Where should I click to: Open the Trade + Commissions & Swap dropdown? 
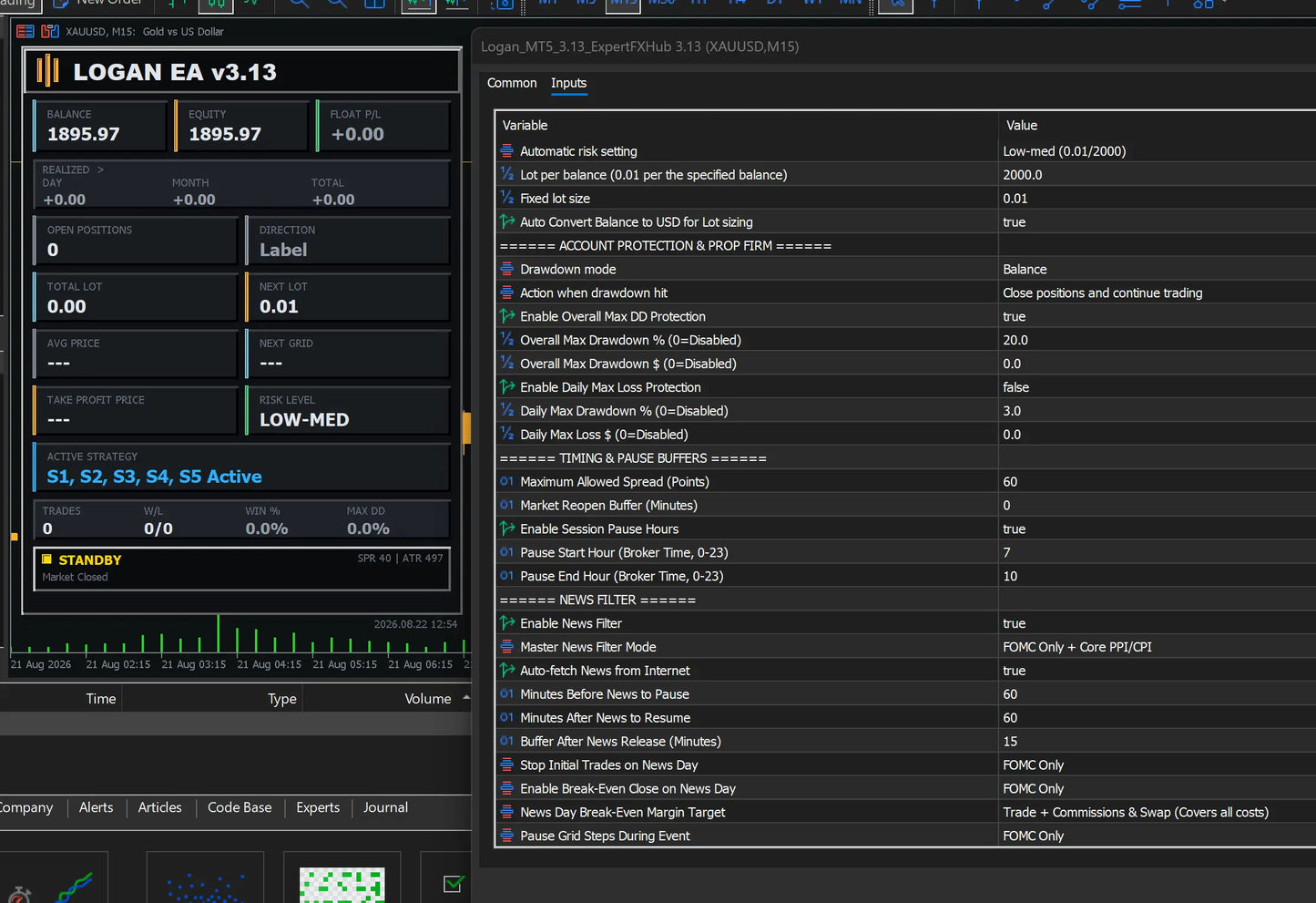tap(1135, 812)
